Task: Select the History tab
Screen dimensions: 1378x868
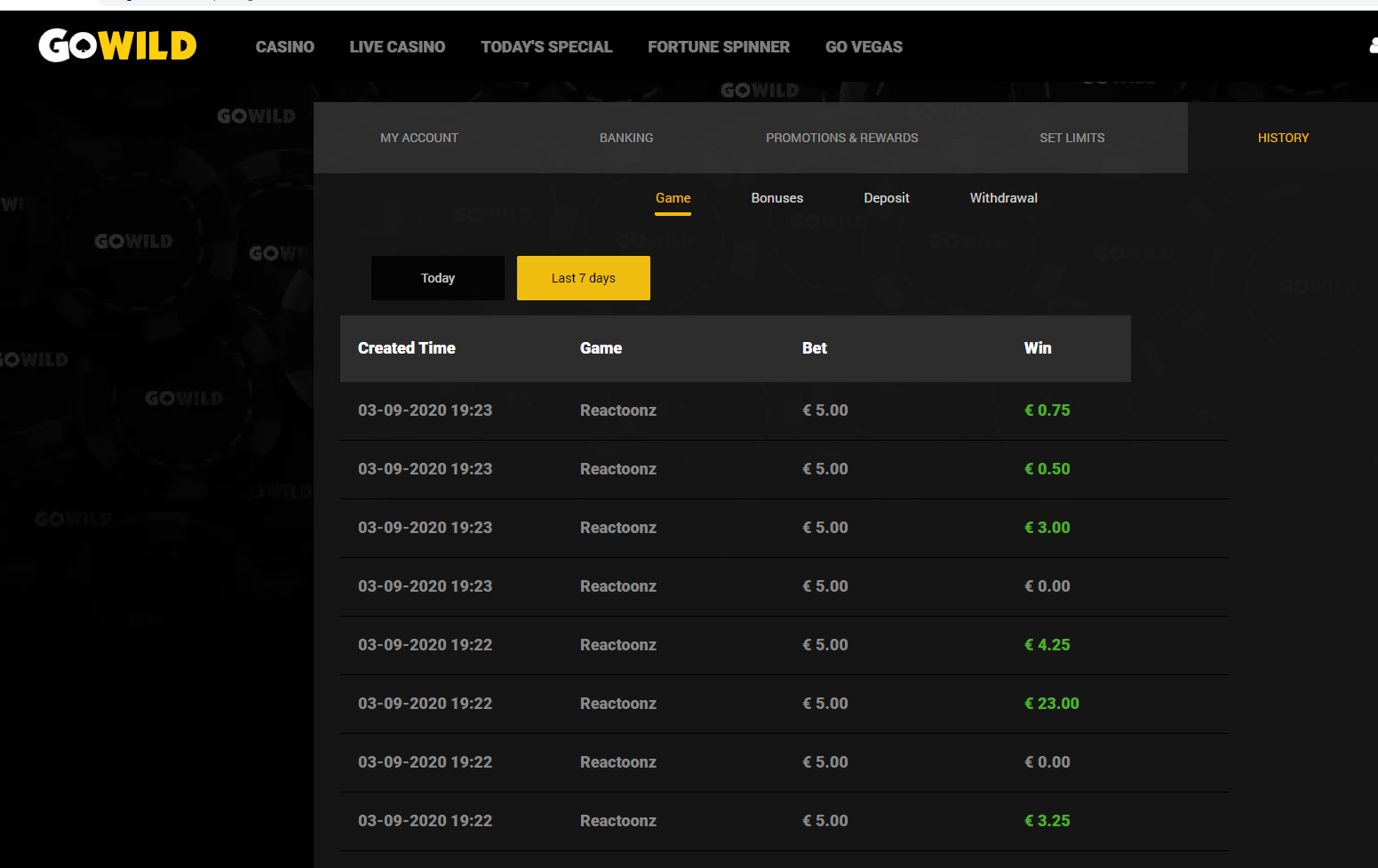Action: coord(1283,138)
